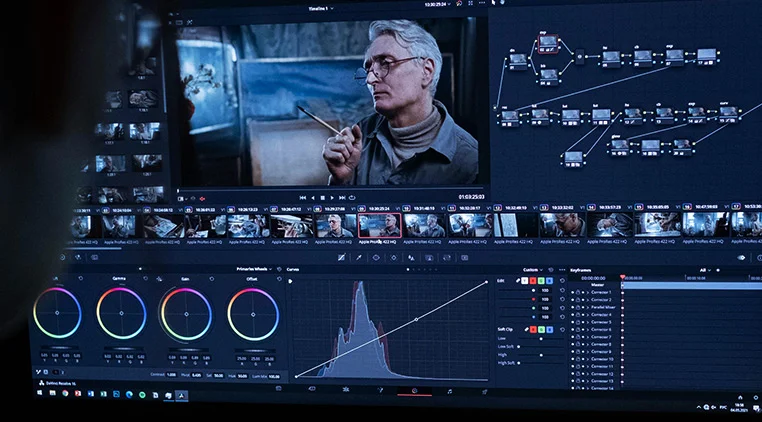Screen dimensions: 762x422
Task: Lock the Corrector 1 keyframe track
Action: coord(578,292)
